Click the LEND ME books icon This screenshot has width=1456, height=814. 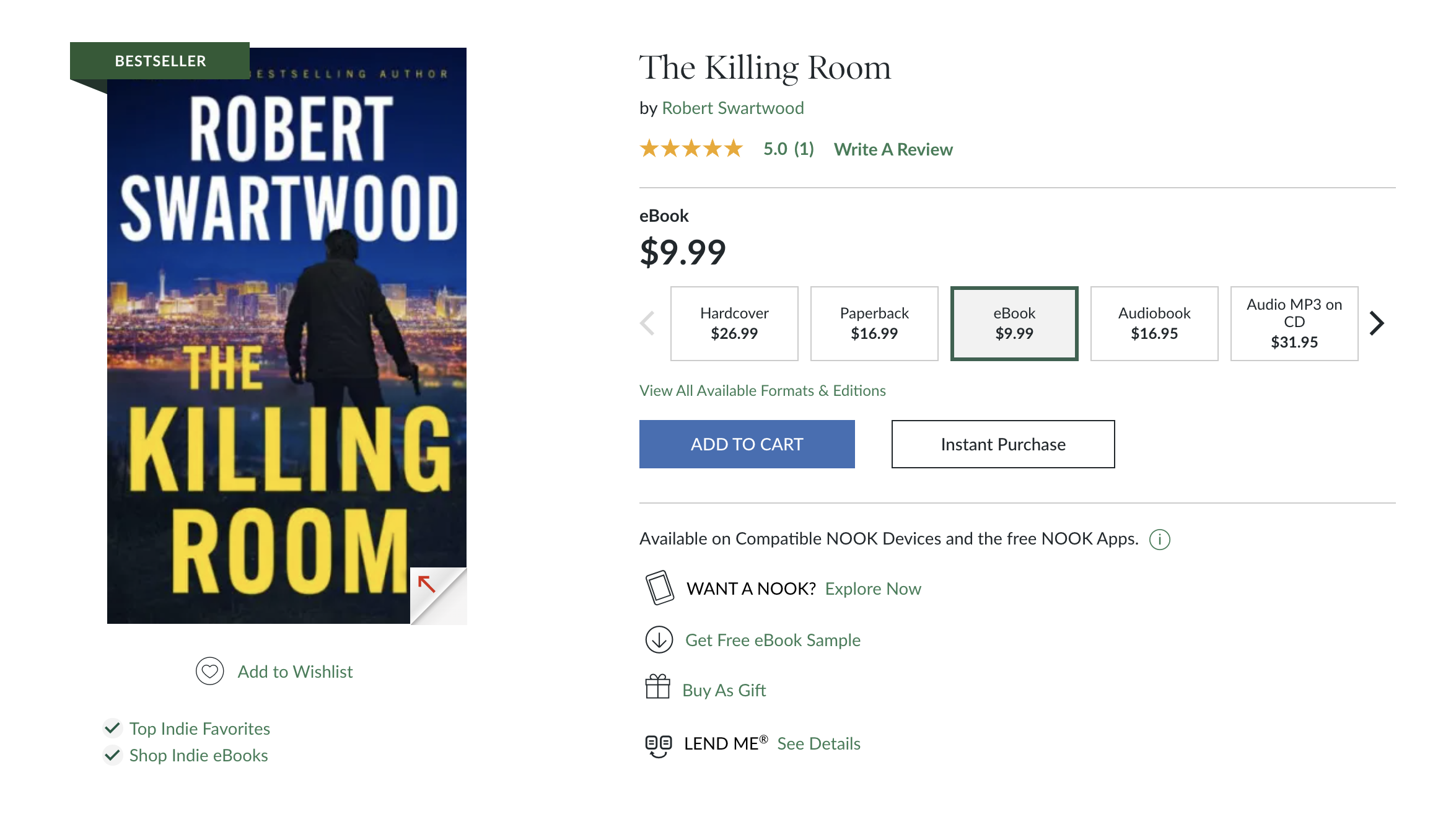pyautogui.click(x=658, y=745)
